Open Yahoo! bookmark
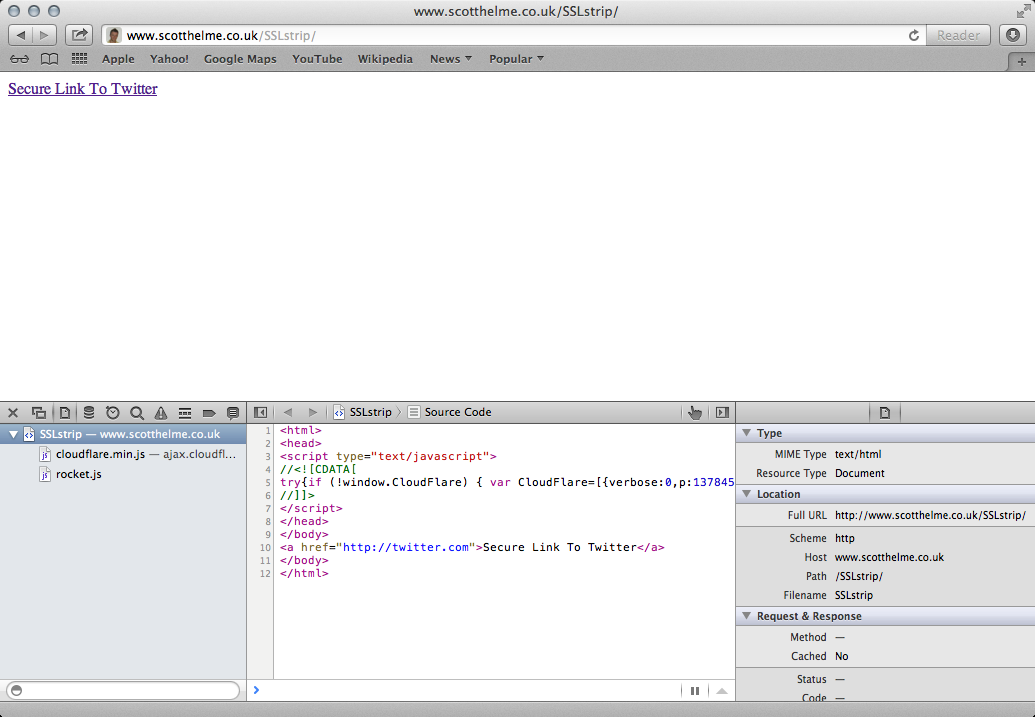The image size is (1035, 717). pos(169,59)
